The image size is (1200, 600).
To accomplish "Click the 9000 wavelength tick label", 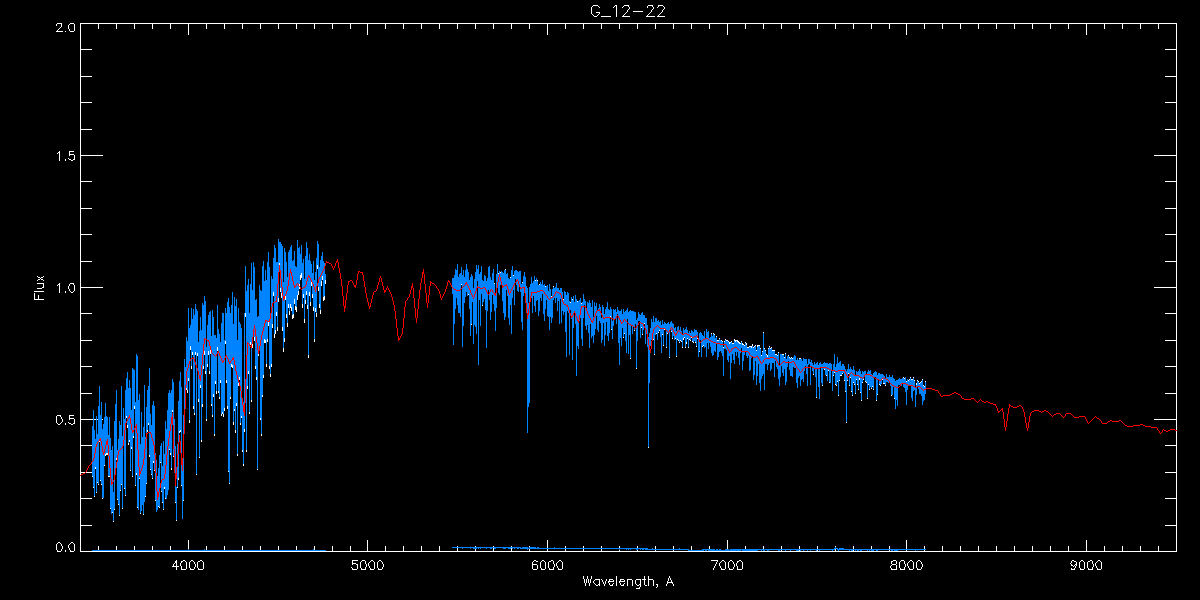I will point(1086,564).
